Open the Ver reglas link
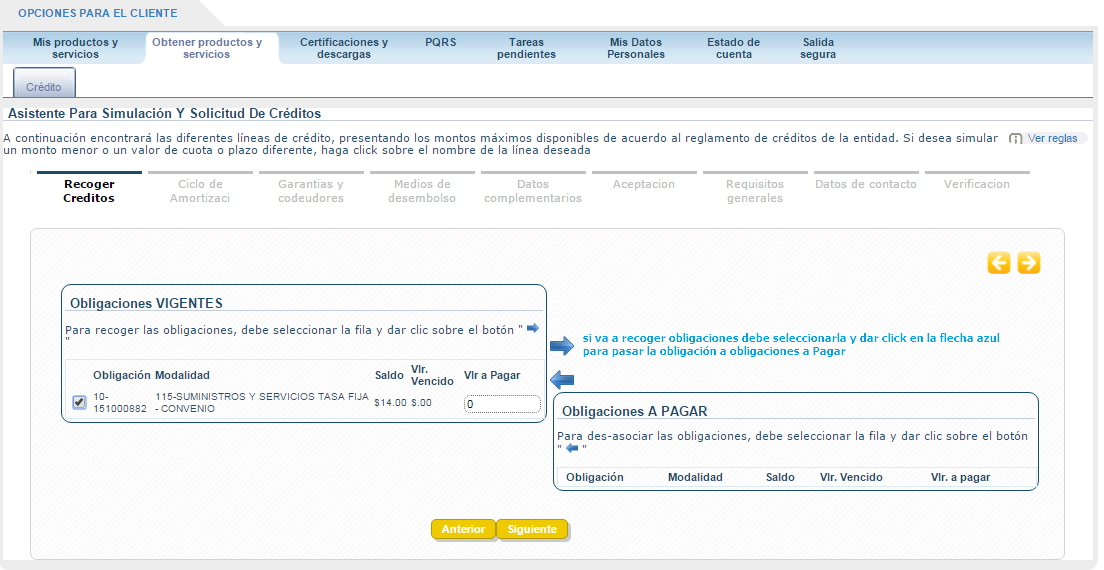Viewport: 1104px width, 570px height. point(1052,139)
